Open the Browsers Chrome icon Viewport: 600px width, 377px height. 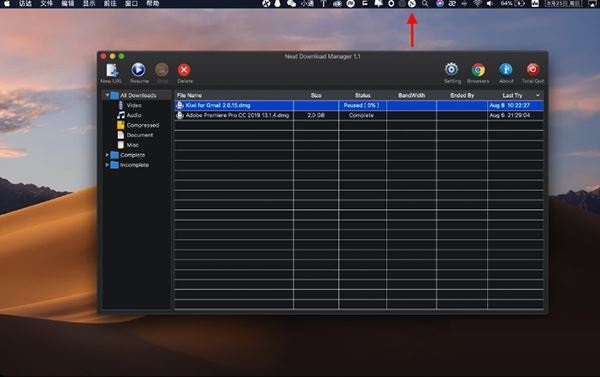point(478,70)
